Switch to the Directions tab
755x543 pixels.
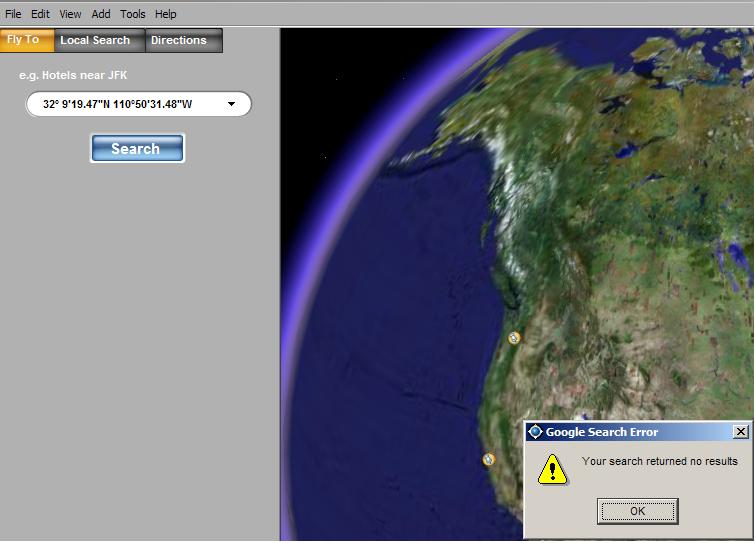tap(184, 40)
